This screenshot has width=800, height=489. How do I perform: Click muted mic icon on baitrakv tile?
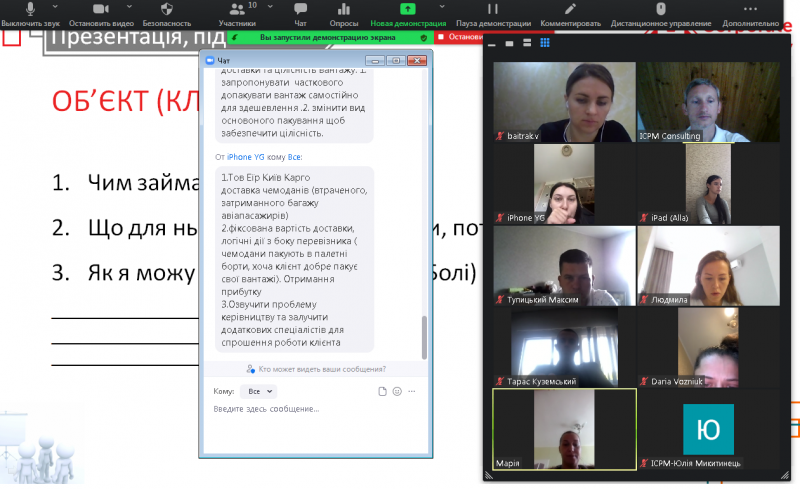click(500, 136)
